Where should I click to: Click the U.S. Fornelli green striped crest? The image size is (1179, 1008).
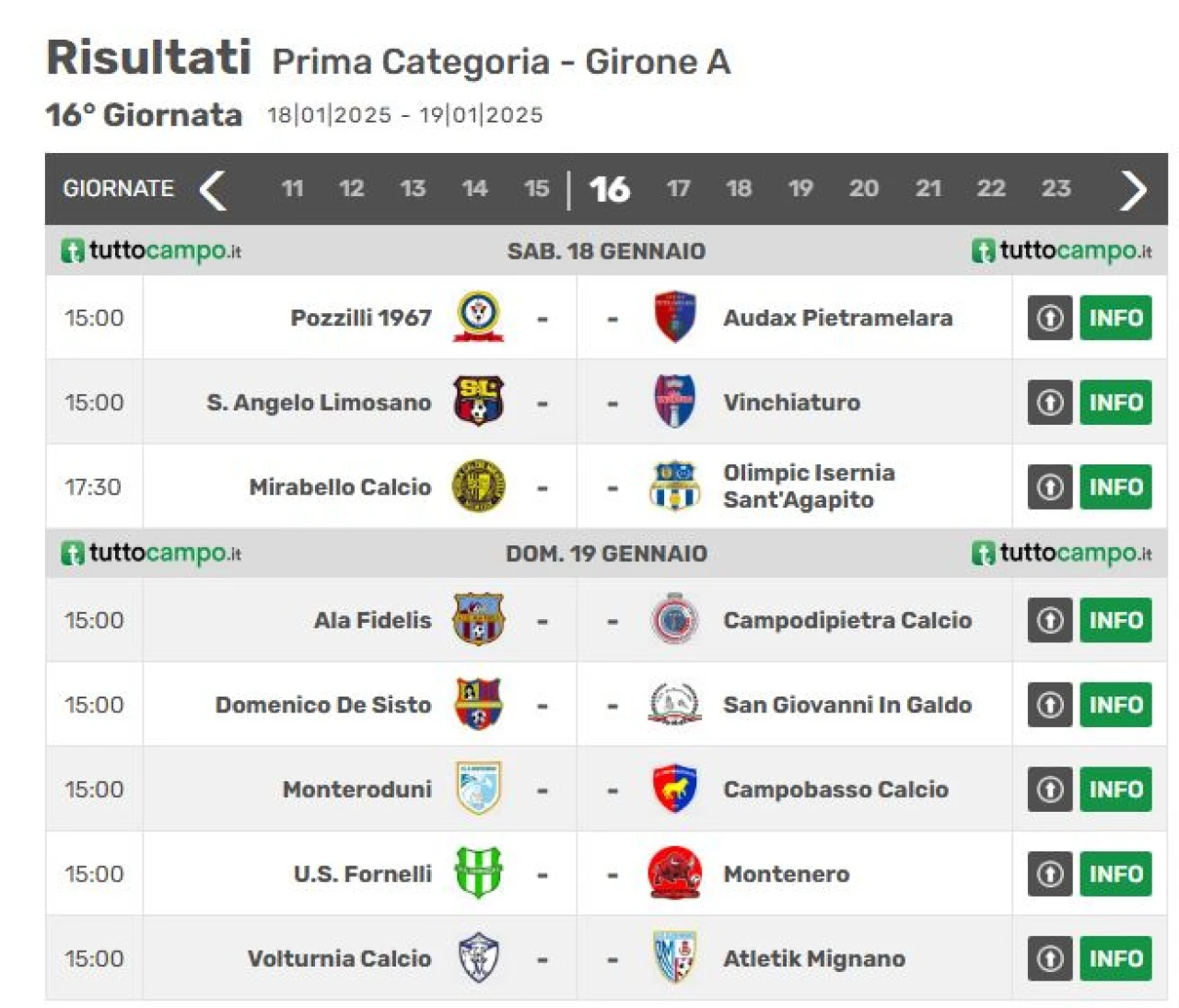[478, 873]
